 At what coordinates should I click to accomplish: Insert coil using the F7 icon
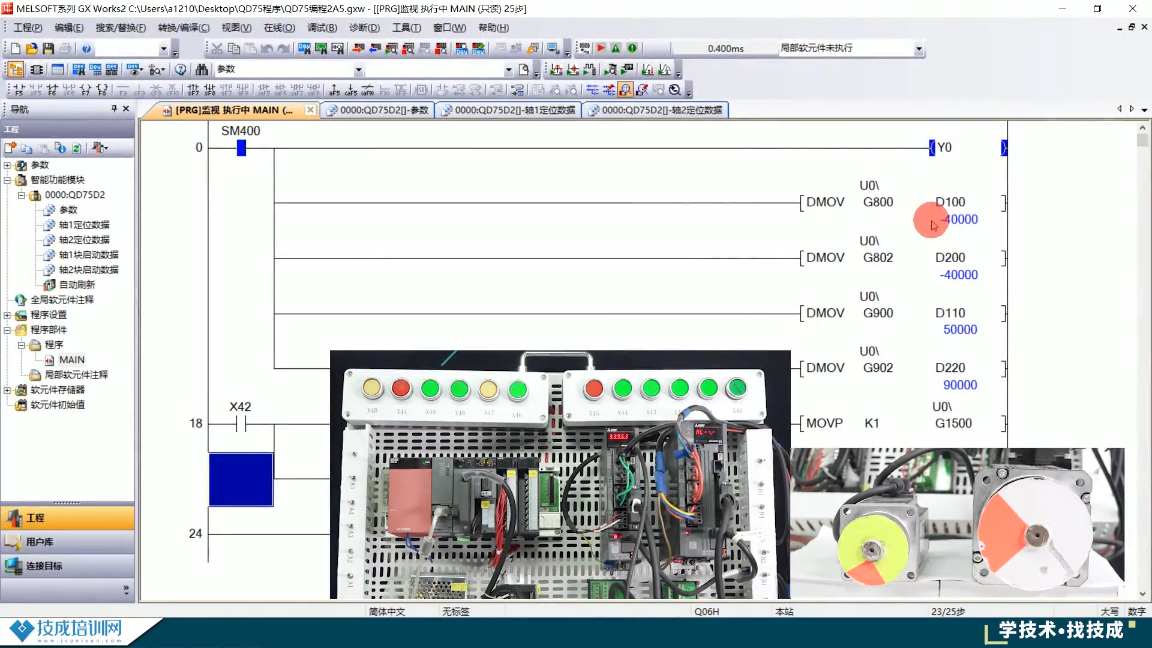click(x=85, y=90)
